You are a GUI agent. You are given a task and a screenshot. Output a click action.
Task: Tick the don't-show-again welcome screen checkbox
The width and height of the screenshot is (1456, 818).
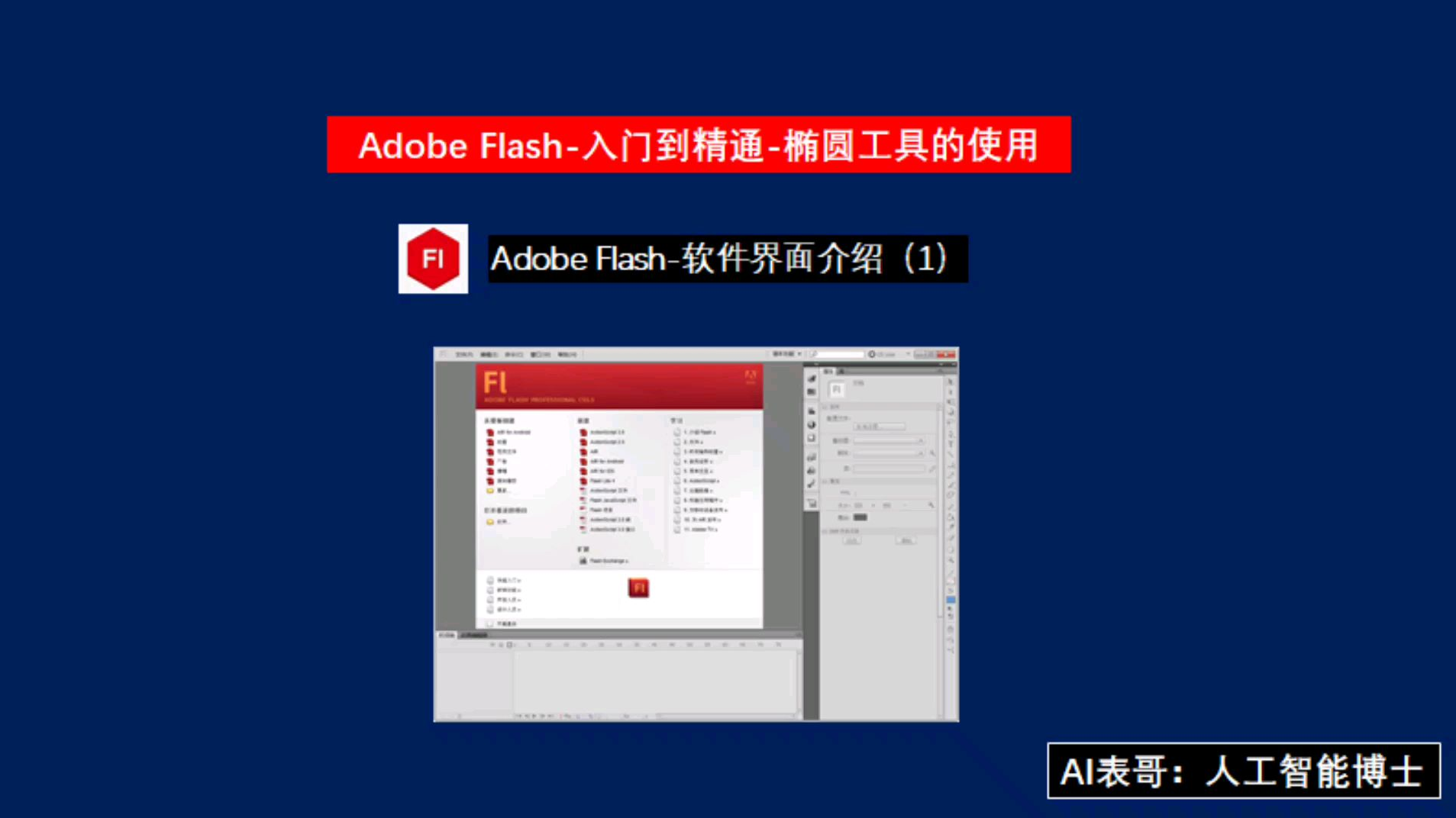point(490,623)
